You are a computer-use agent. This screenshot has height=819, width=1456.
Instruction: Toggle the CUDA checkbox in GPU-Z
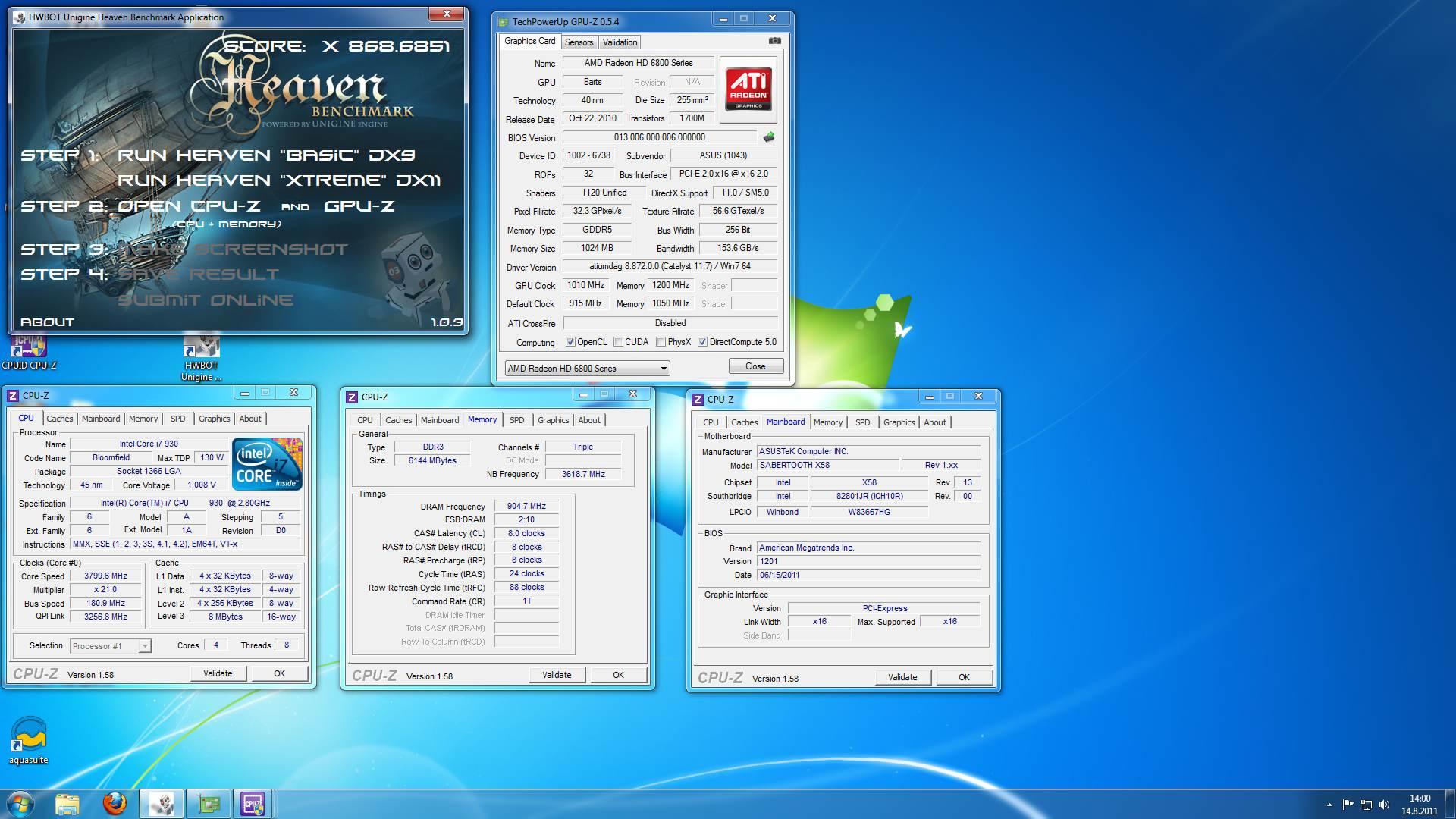(618, 342)
